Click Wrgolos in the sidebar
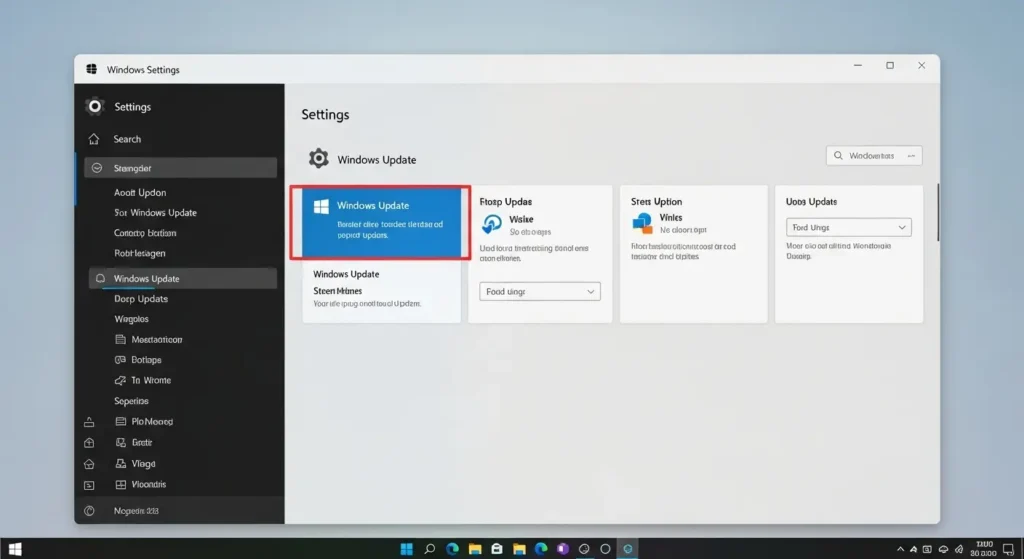The width and height of the screenshot is (1024, 559). pos(131,319)
